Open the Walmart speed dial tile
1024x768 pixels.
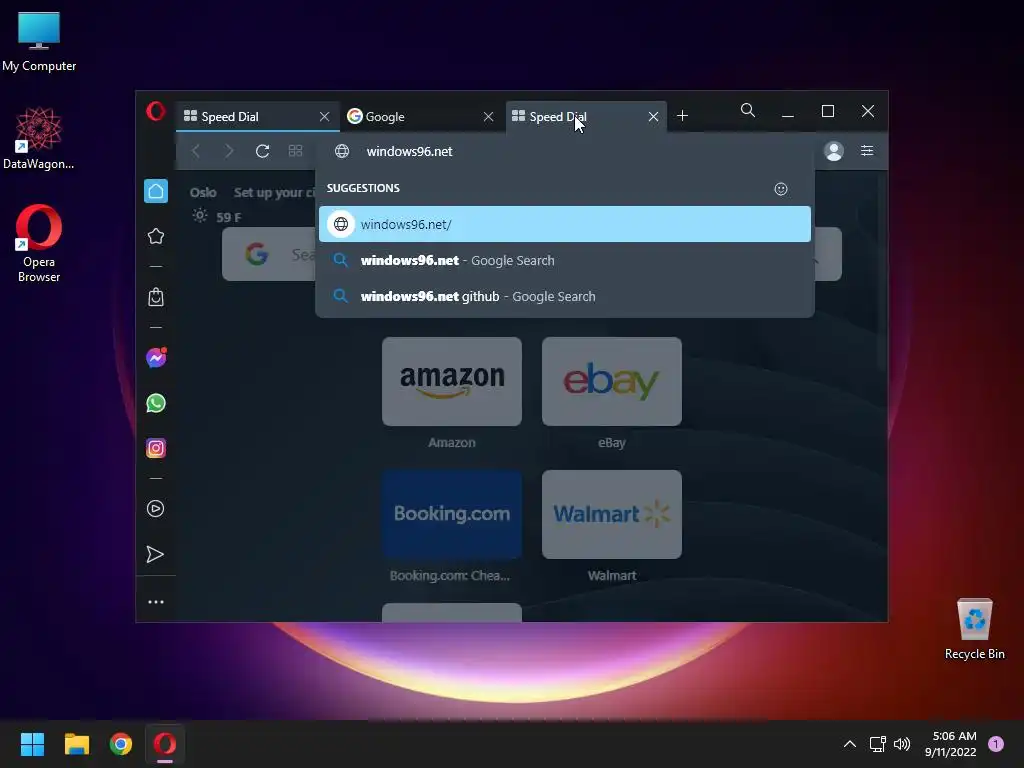(612, 515)
